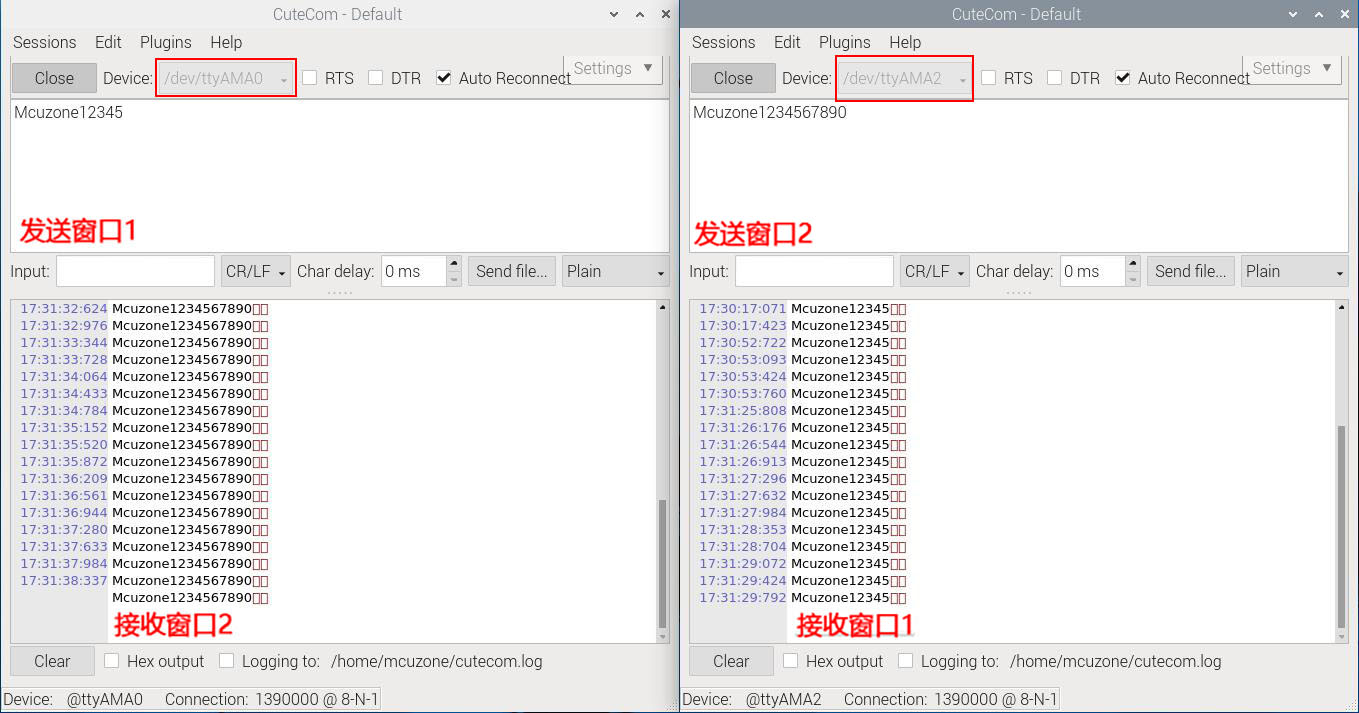Click Send file button in right window
This screenshot has width=1359, height=713.
pos(1191,271)
